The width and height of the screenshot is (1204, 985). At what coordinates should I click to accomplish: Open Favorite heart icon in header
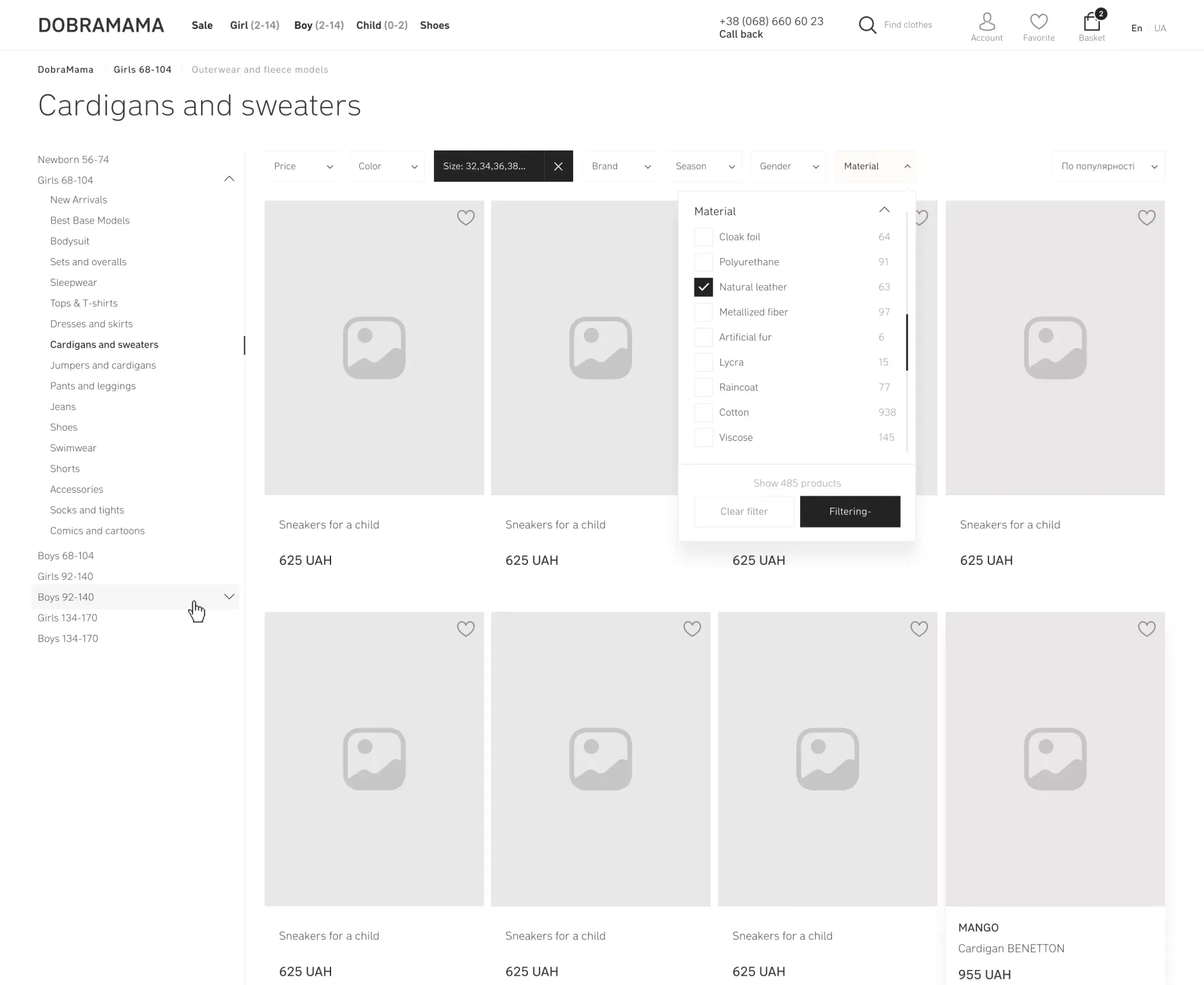click(x=1038, y=22)
